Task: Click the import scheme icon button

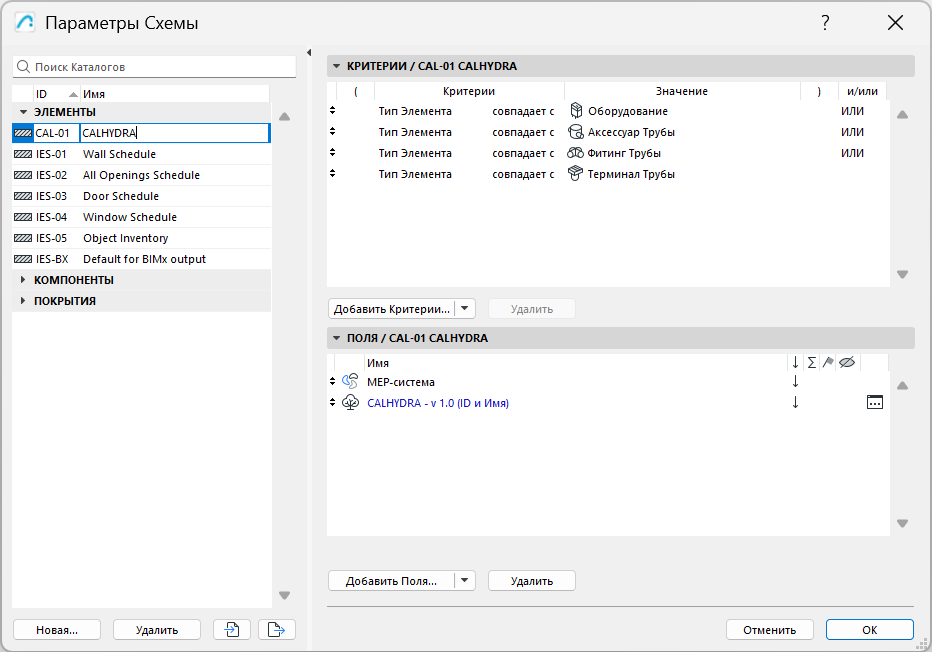Action: tap(232, 629)
